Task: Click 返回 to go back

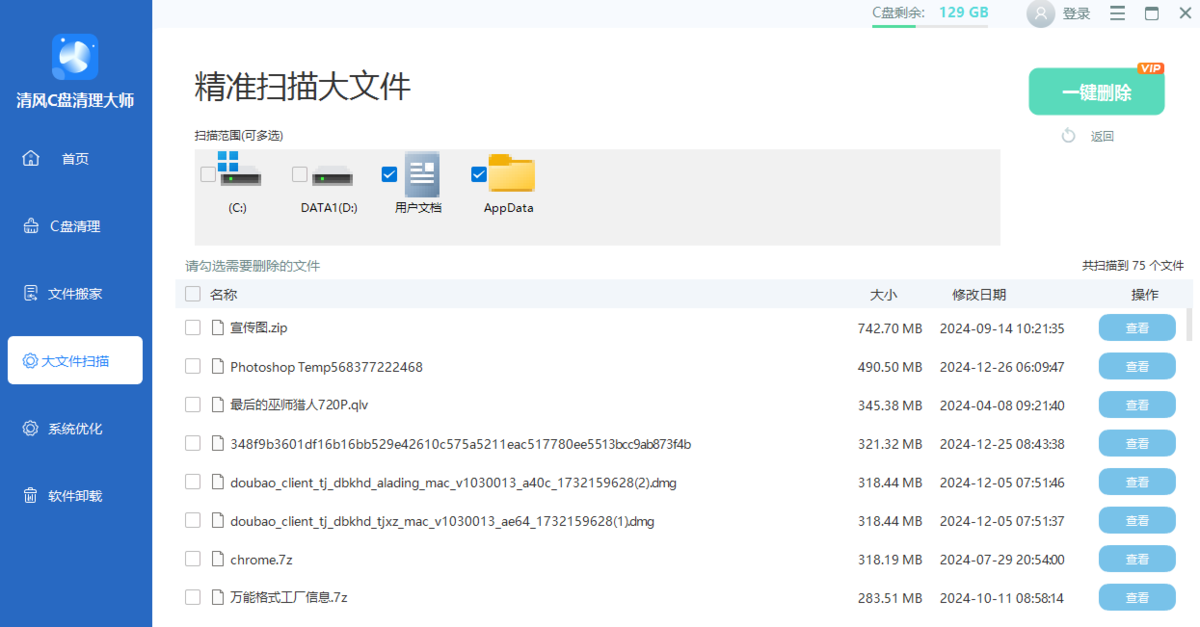Action: pos(1100,135)
